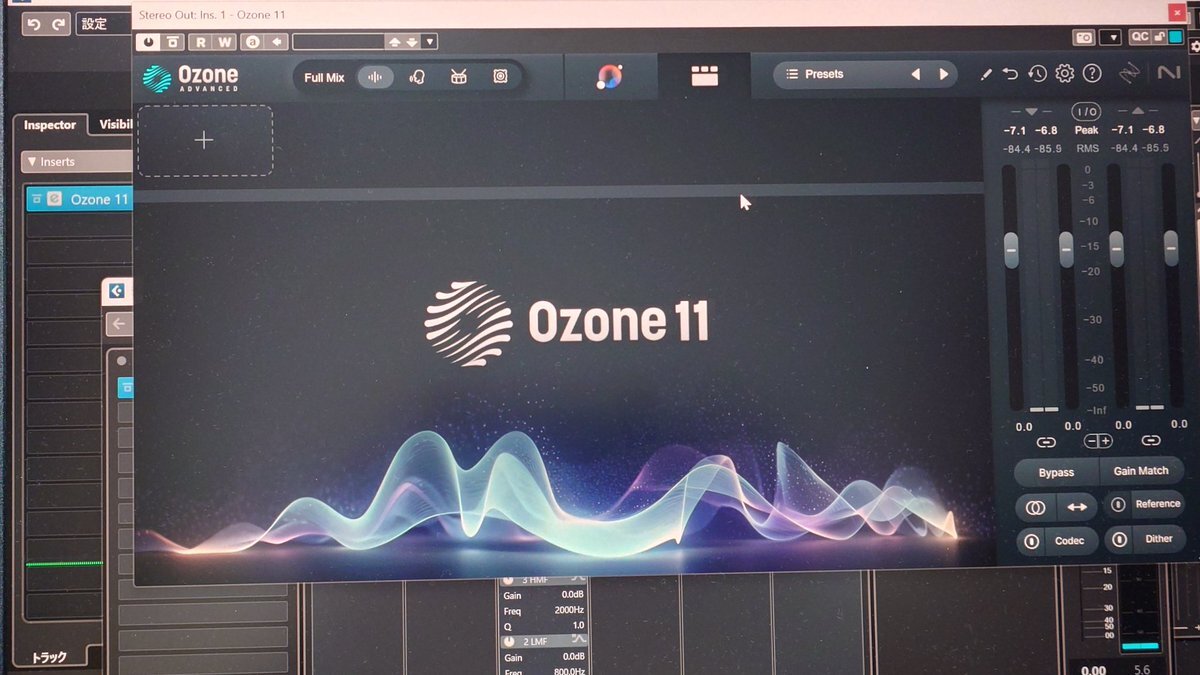Open the plugin preset menu down arrow

[430, 42]
